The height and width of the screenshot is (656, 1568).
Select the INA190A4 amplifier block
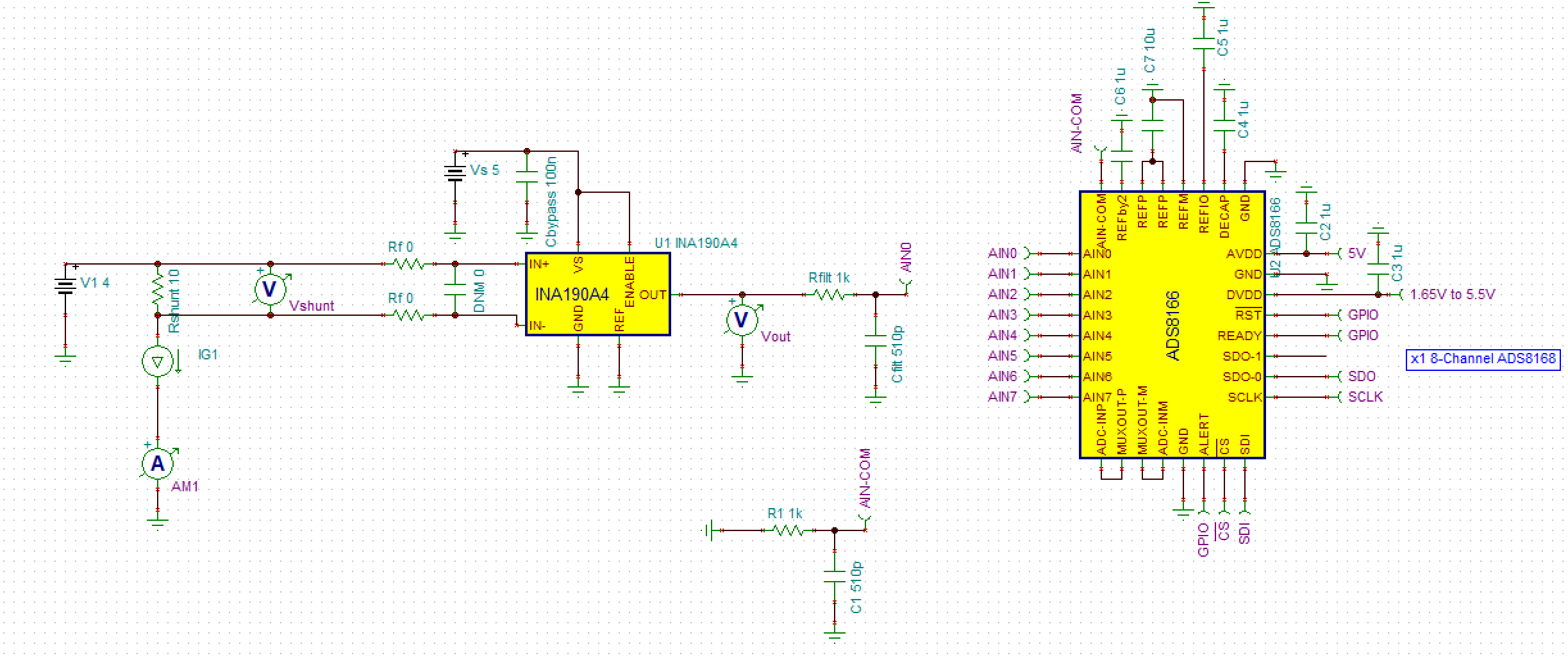598,294
